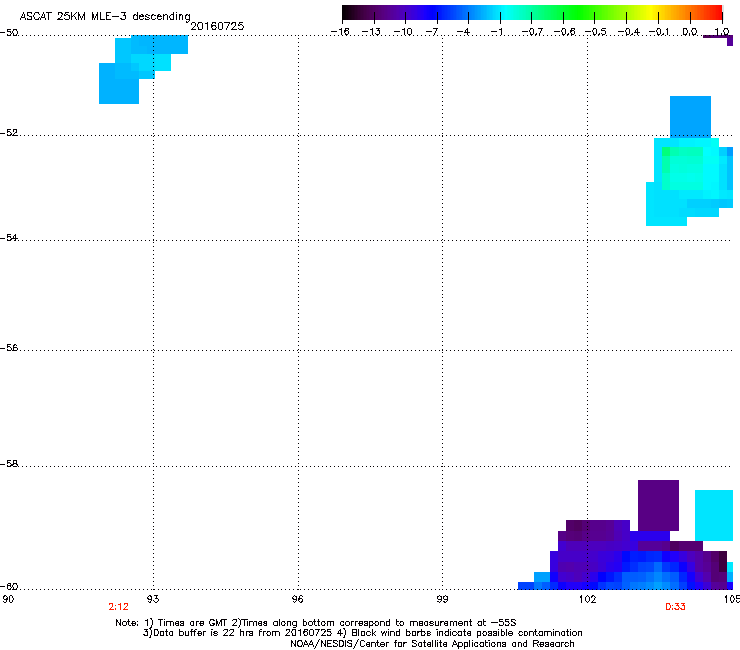Click the "-58" latitude axis label
740x650 pixels.
click(x=9, y=464)
